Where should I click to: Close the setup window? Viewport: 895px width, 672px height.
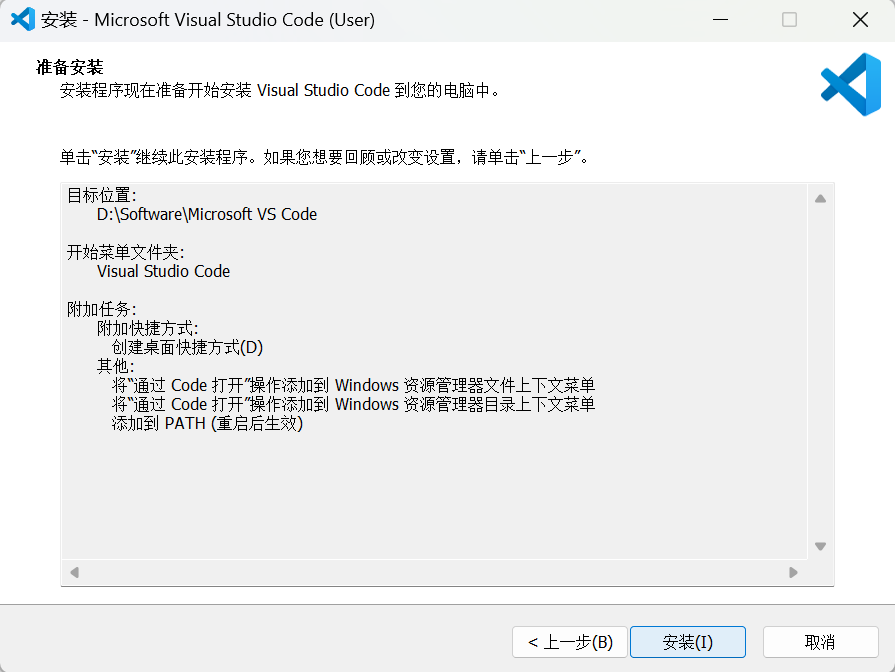(860, 19)
